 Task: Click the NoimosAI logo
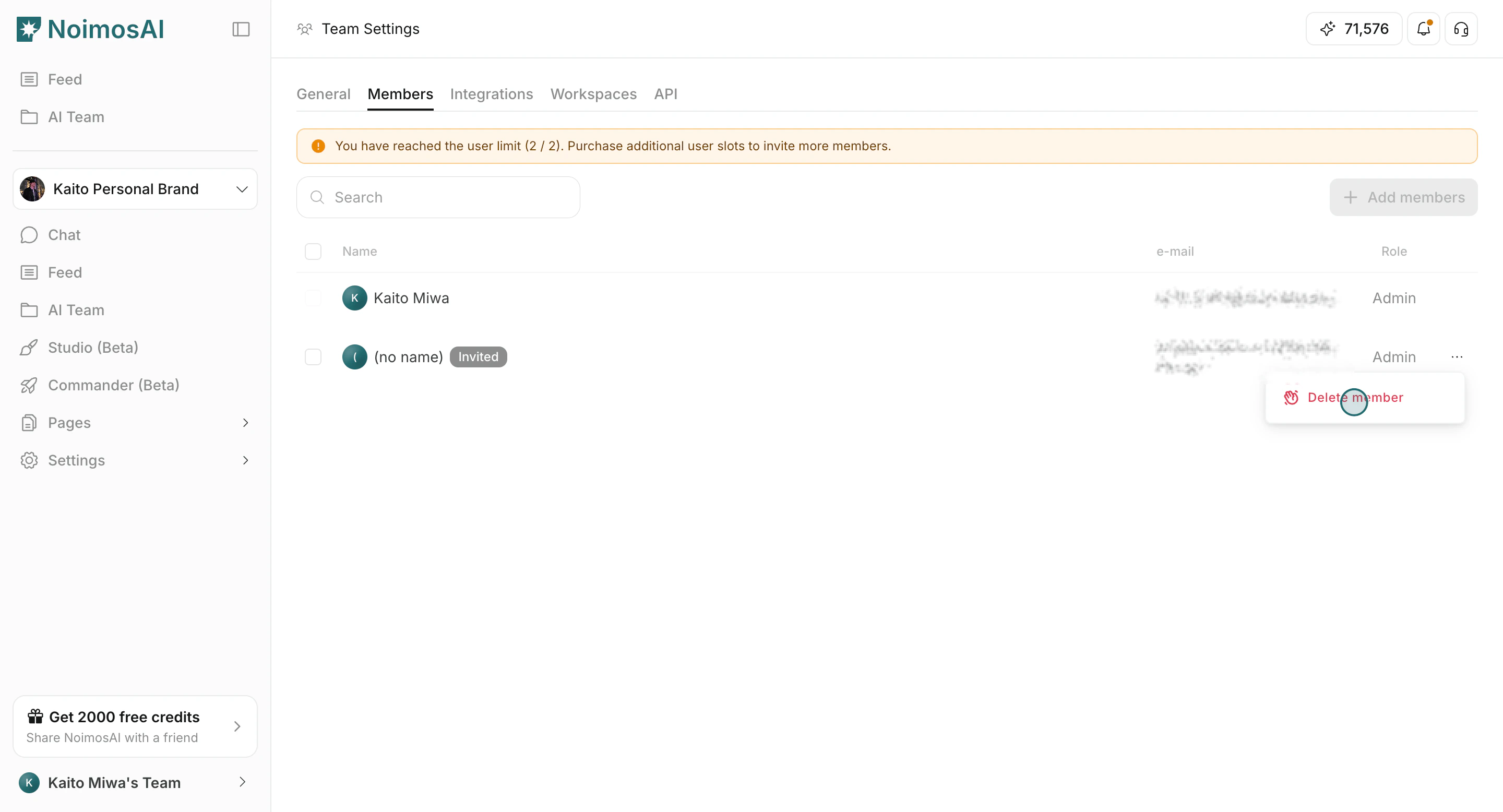89,28
